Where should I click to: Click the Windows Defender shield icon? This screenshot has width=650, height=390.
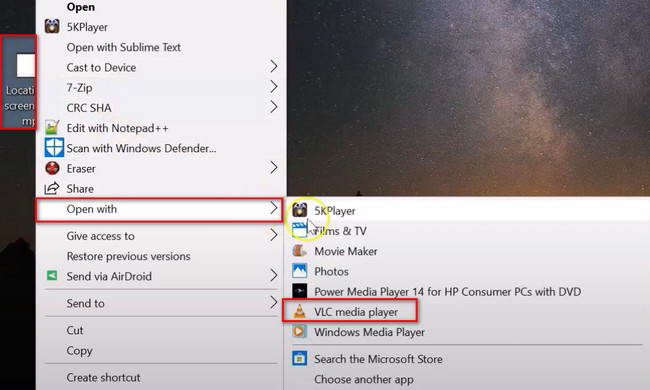(x=54, y=148)
